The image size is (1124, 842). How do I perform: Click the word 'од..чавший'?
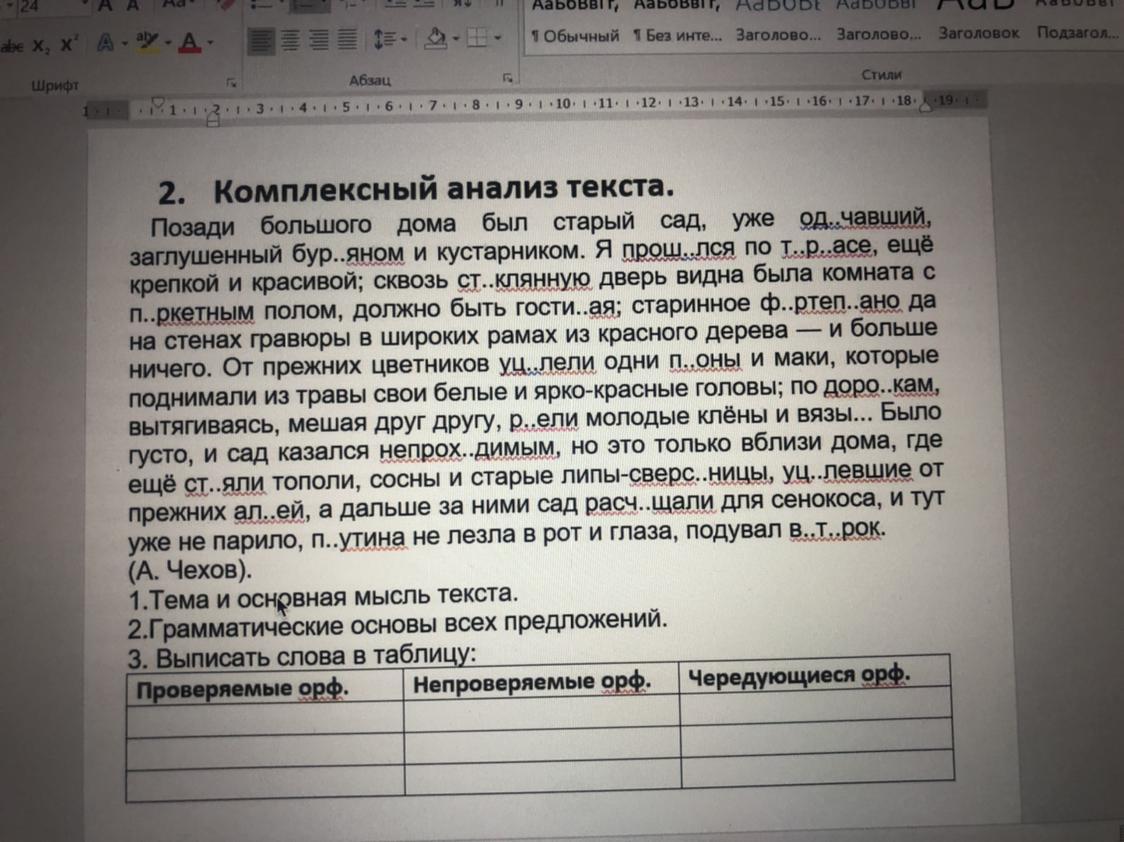pyautogui.click(x=865, y=216)
